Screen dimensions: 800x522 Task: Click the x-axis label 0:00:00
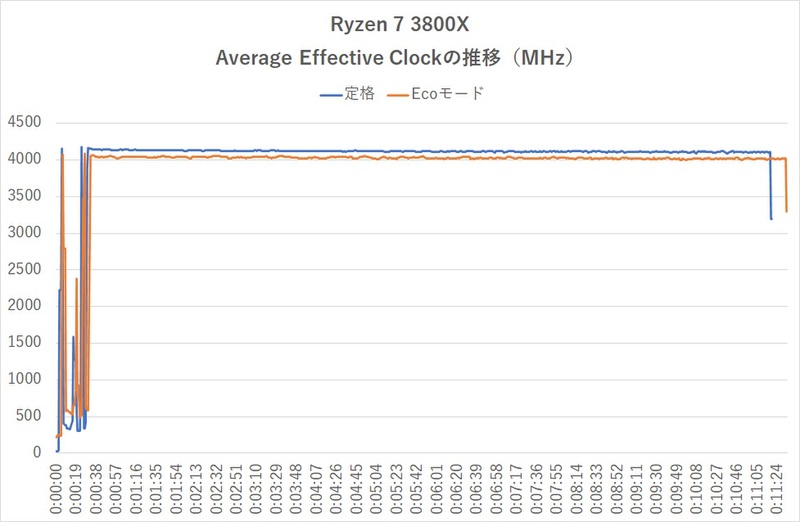pos(56,489)
